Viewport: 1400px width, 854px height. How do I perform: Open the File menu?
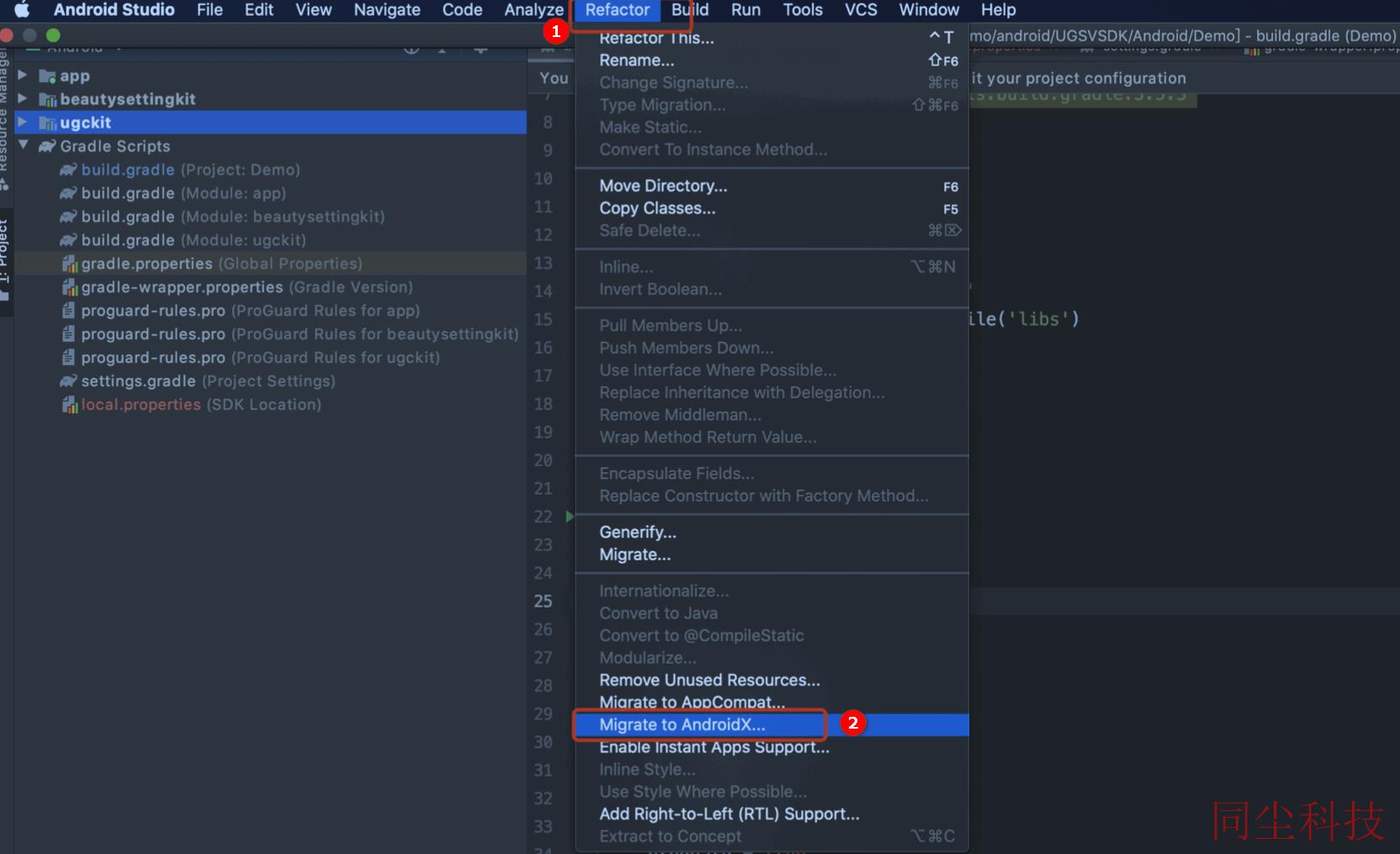coord(209,10)
